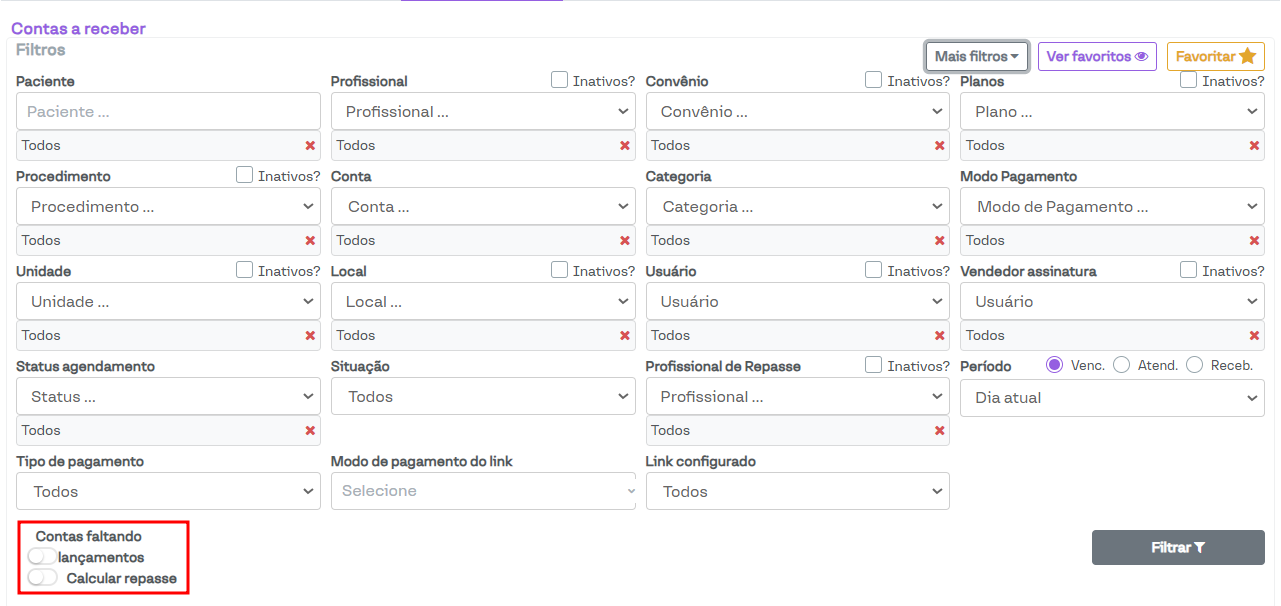Viewport: 1281px width, 606px height.
Task: Clear the Todos tag under Status agendamento
Action: [310, 431]
